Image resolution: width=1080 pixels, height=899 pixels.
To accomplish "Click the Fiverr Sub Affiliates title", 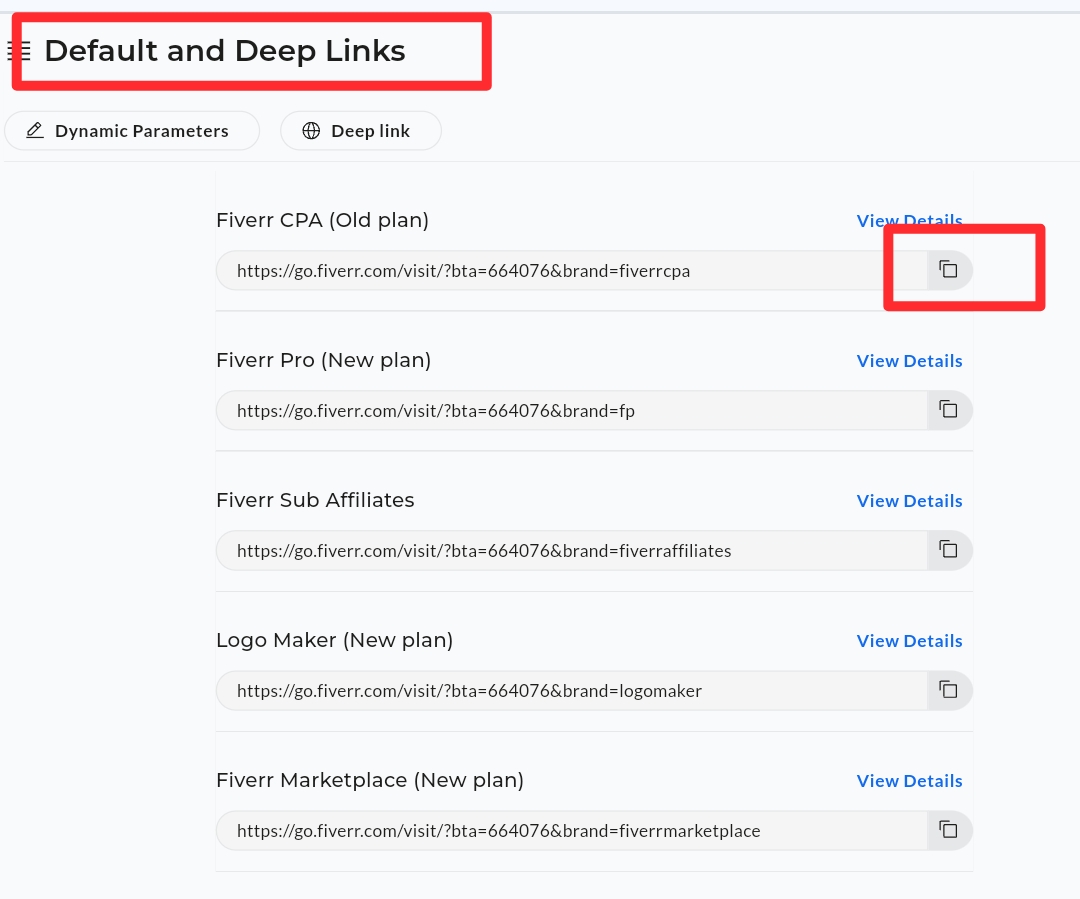I will point(315,500).
